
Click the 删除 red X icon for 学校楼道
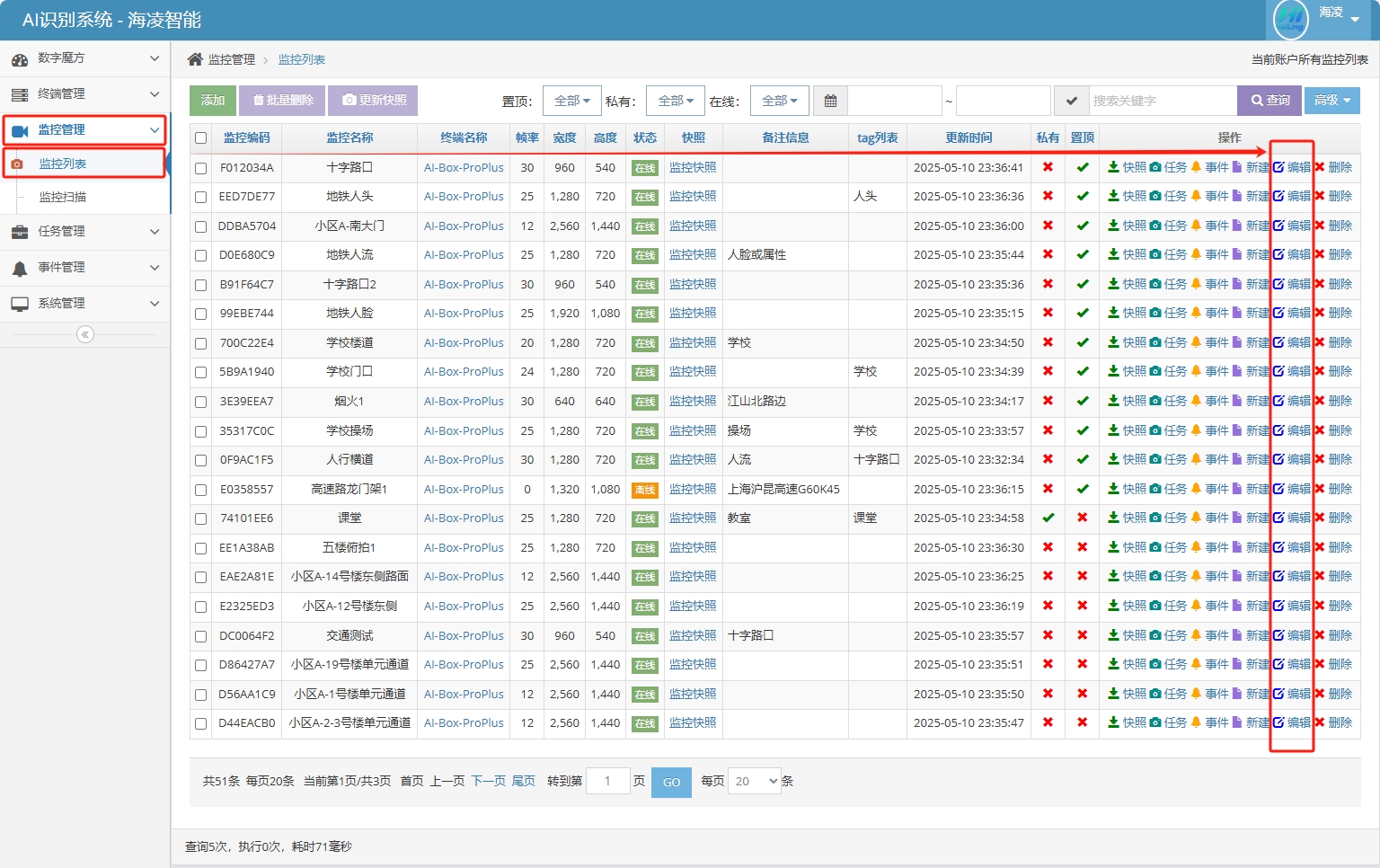click(x=1319, y=342)
